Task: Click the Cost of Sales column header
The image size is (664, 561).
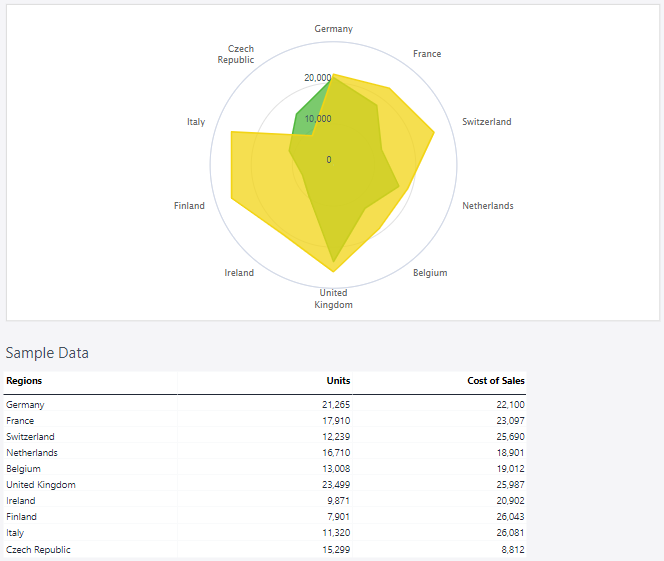Action: coord(495,381)
